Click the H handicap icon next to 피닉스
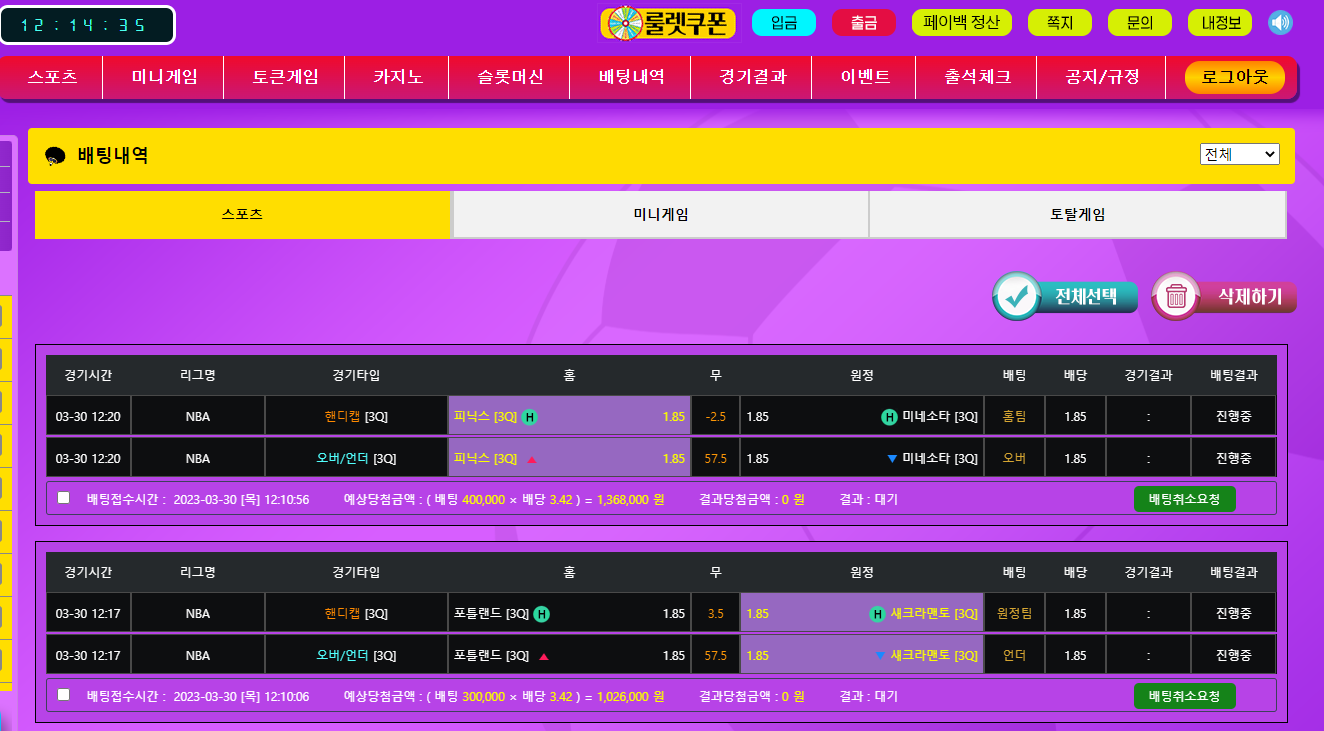 point(529,417)
